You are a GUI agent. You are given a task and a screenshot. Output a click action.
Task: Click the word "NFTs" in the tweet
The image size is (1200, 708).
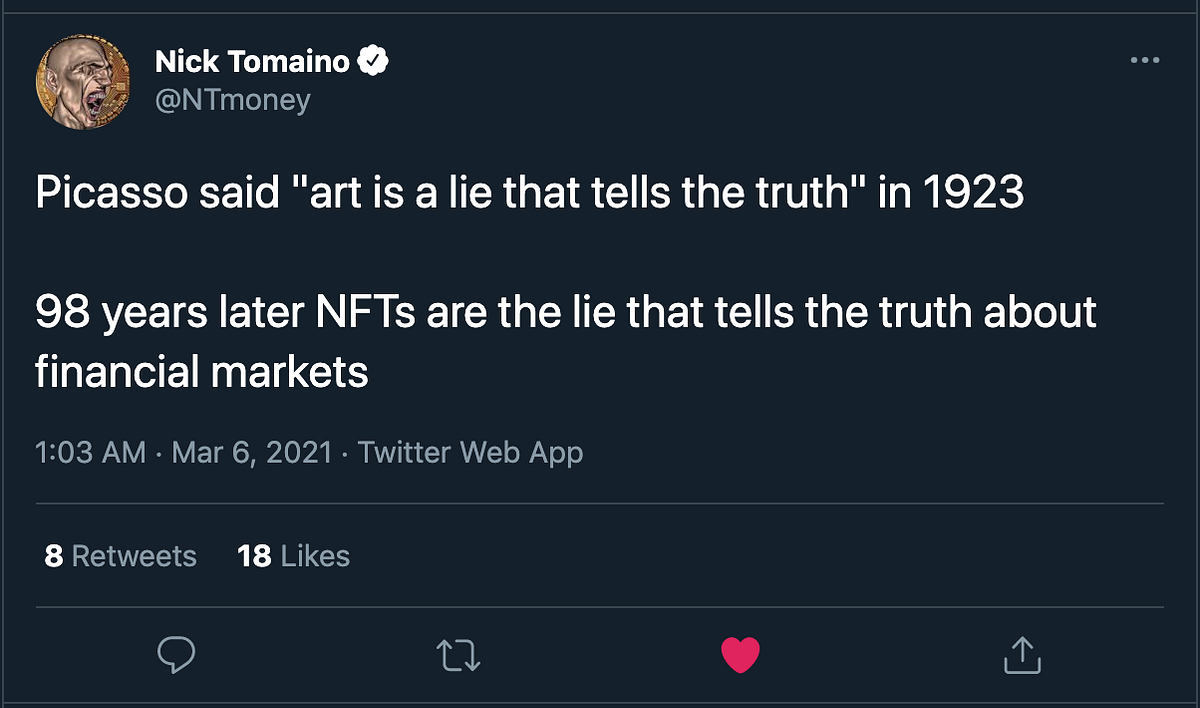pyautogui.click(x=370, y=313)
